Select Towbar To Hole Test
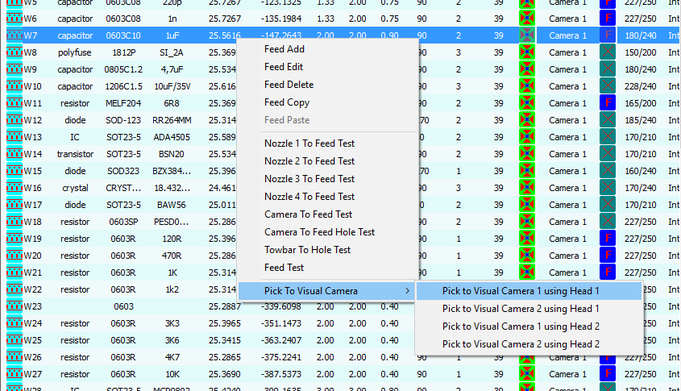Viewport: 681px width, 391px height. click(307, 250)
